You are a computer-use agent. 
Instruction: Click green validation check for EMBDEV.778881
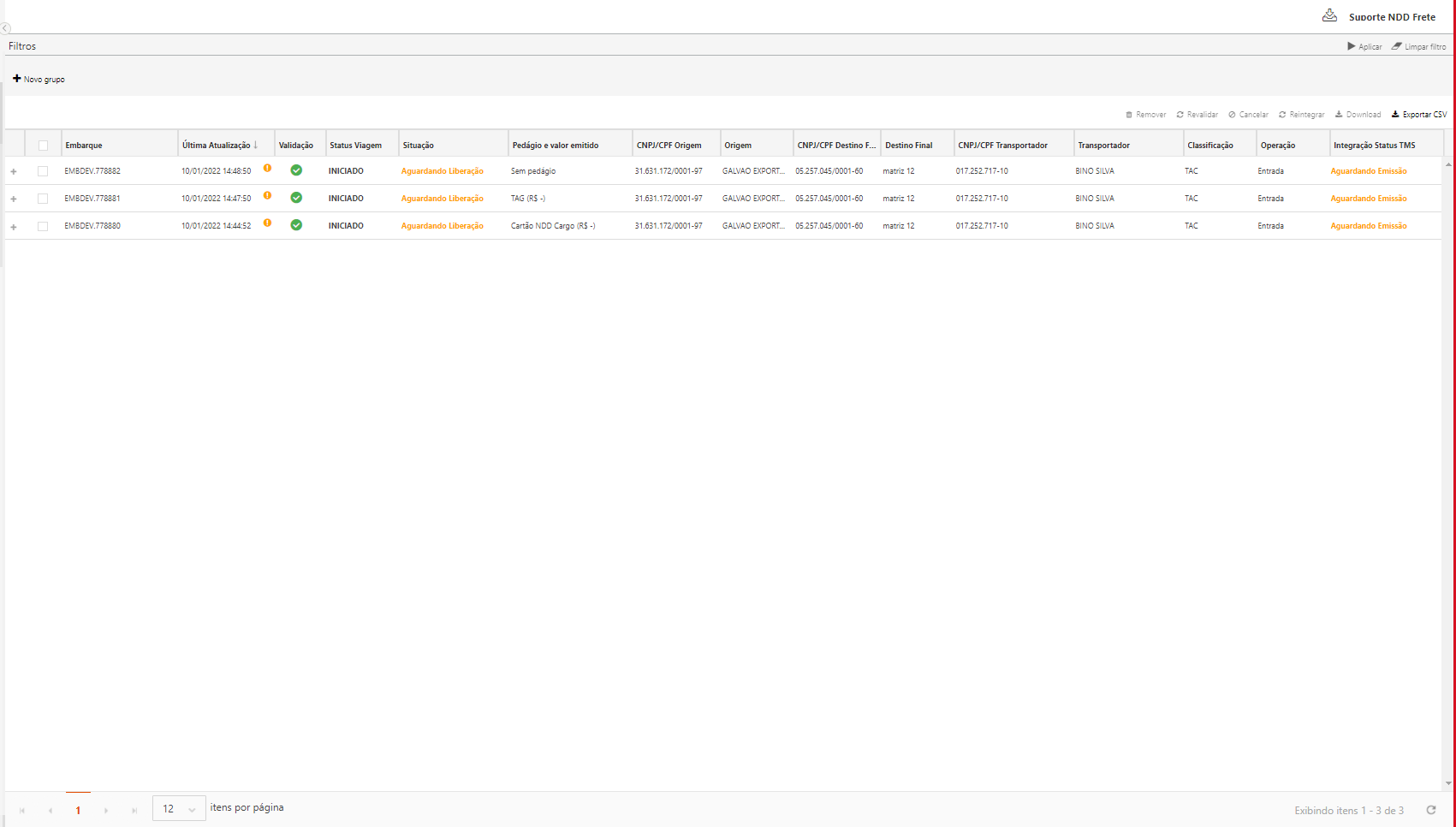click(x=296, y=198)
